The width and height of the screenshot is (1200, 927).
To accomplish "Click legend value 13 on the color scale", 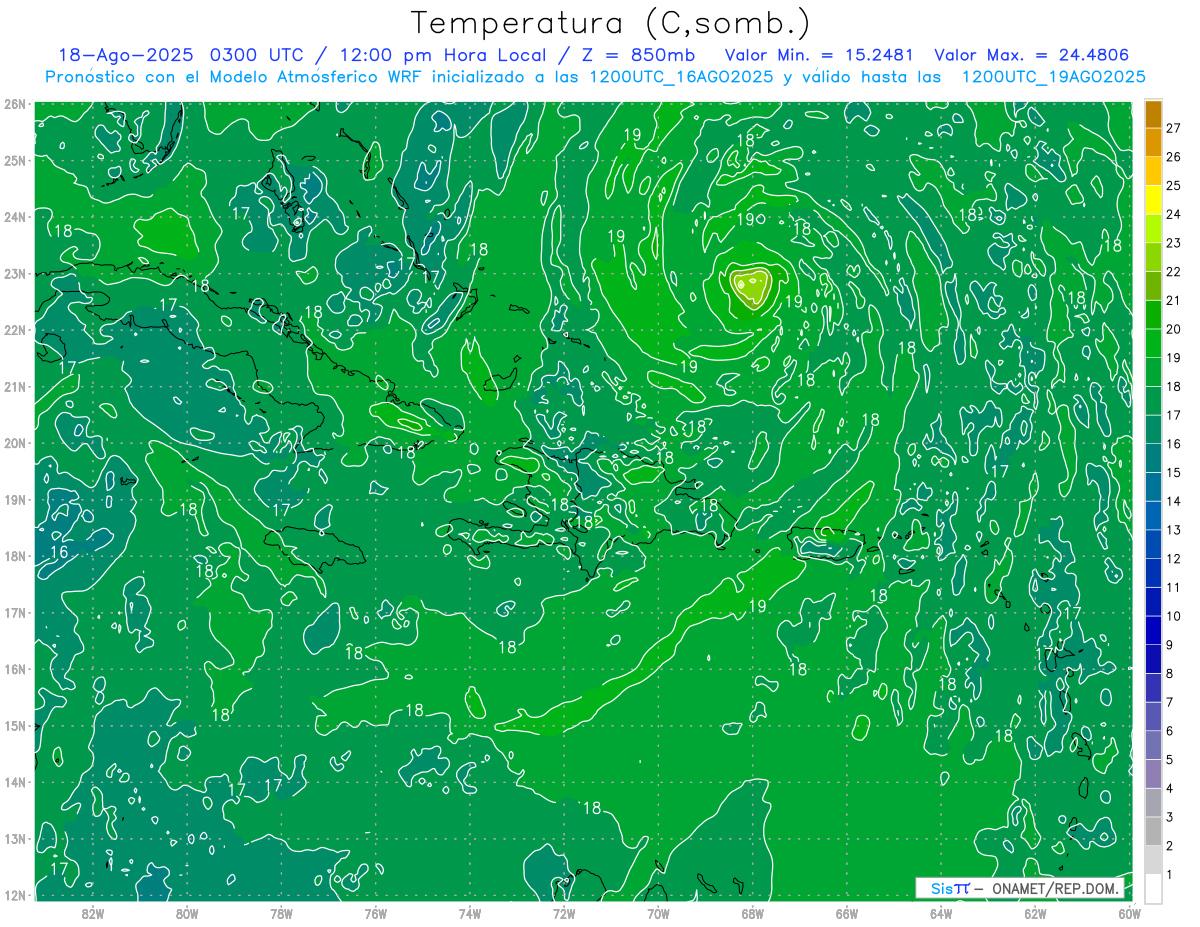I will (1174, 530).
